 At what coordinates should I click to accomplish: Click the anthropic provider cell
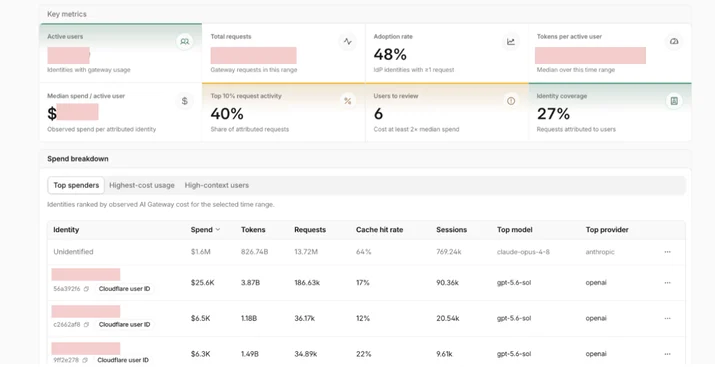[600, 252]
